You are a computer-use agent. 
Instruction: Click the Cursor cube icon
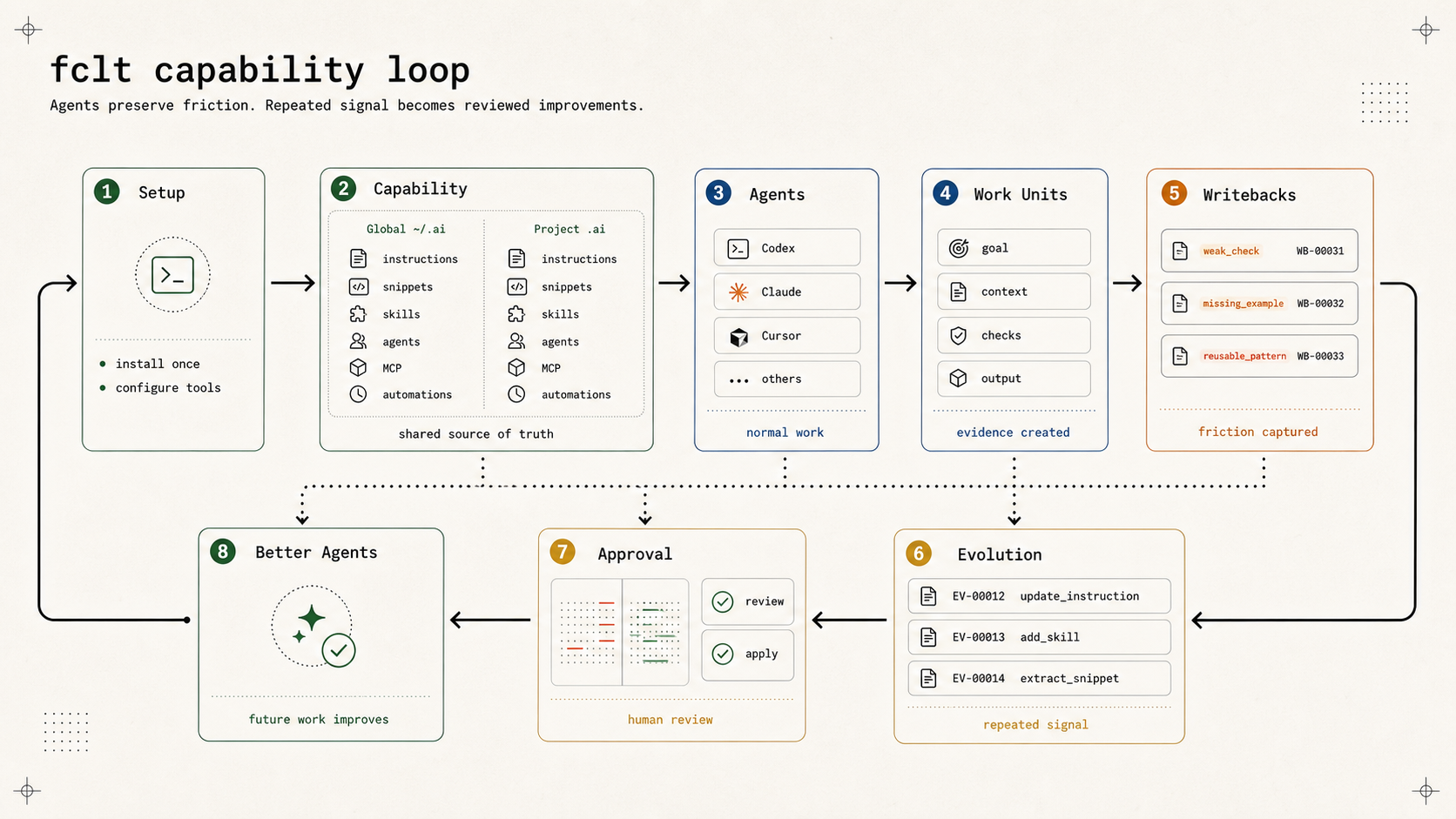(x=738, y=337)
